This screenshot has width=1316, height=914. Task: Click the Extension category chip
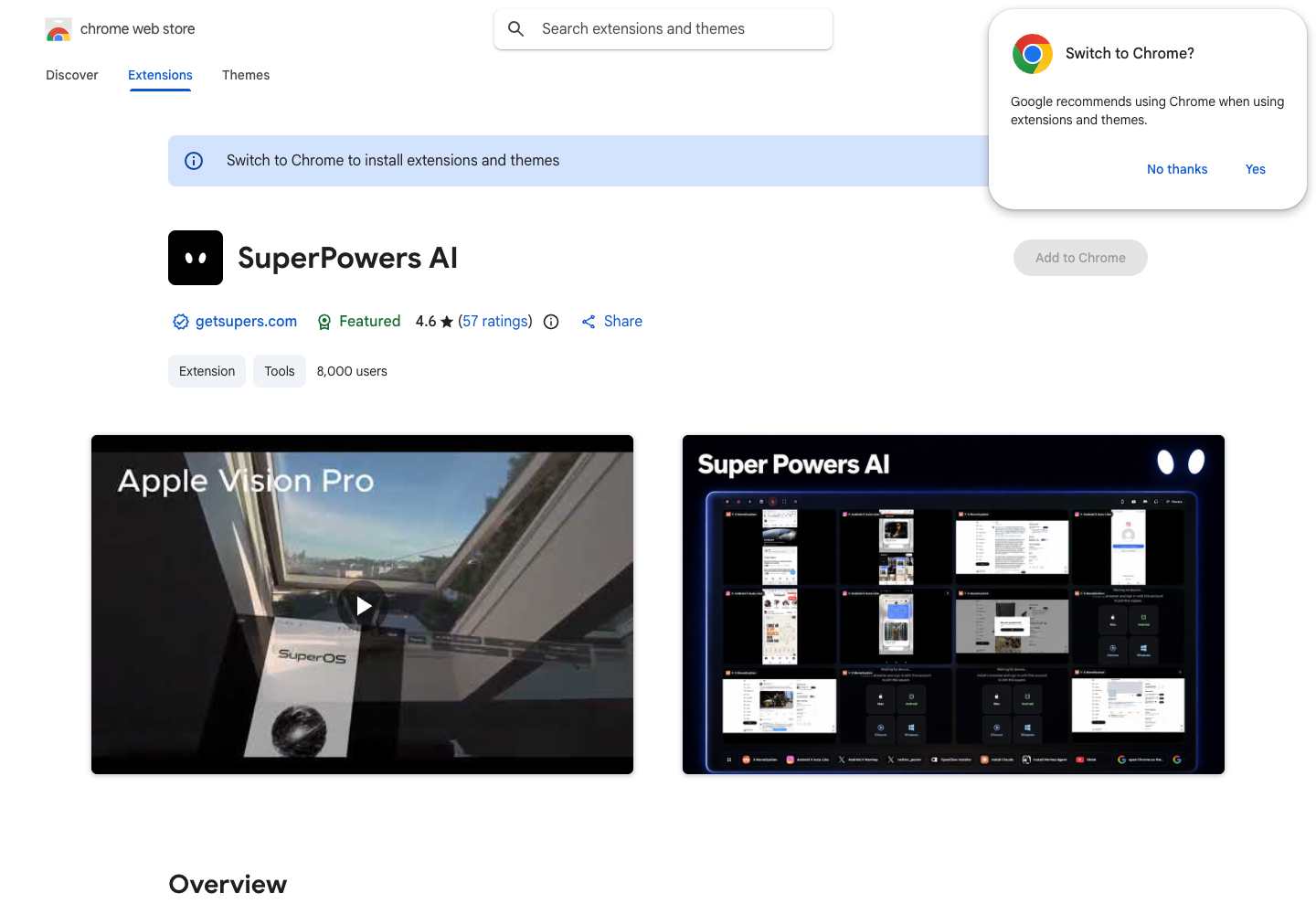pyautogui.click(x=207, y=371)
